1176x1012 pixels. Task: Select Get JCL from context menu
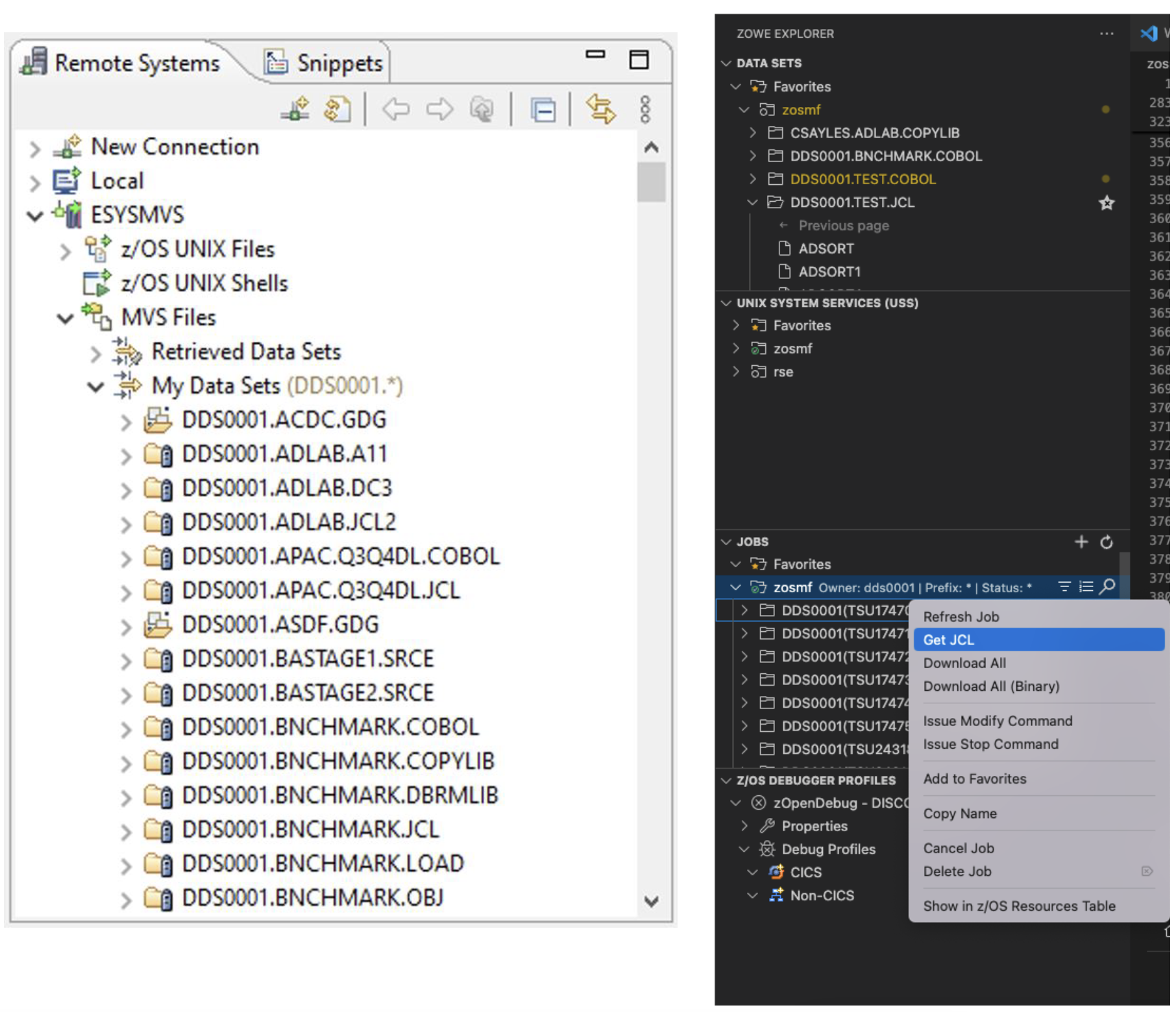coord(1038,640)
